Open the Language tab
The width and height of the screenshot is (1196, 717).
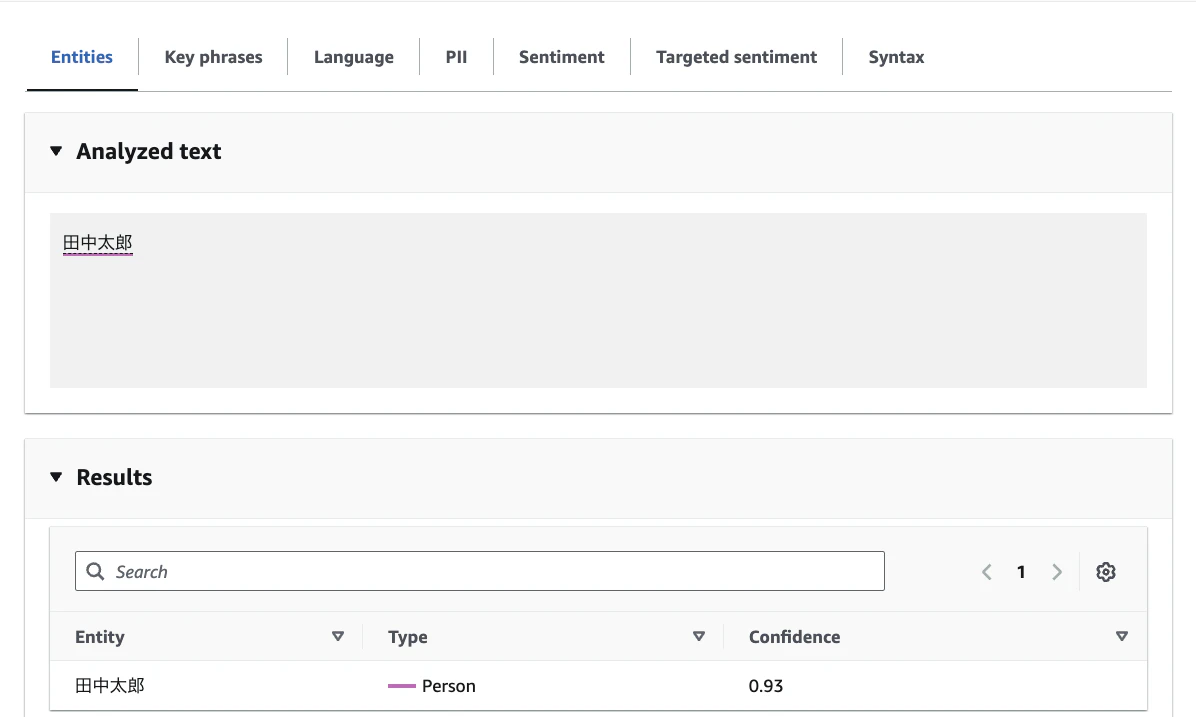354,57
